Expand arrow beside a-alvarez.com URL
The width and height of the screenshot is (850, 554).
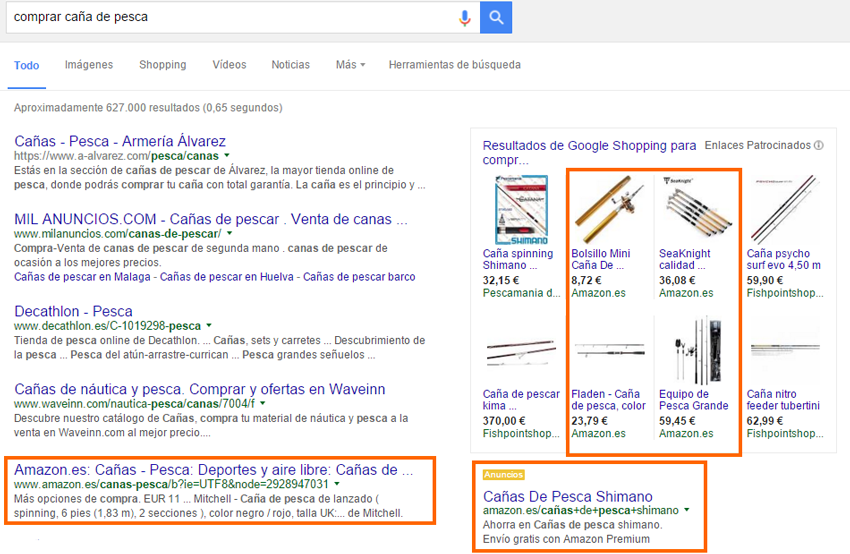pyautogui.click(x=227, y=156)
